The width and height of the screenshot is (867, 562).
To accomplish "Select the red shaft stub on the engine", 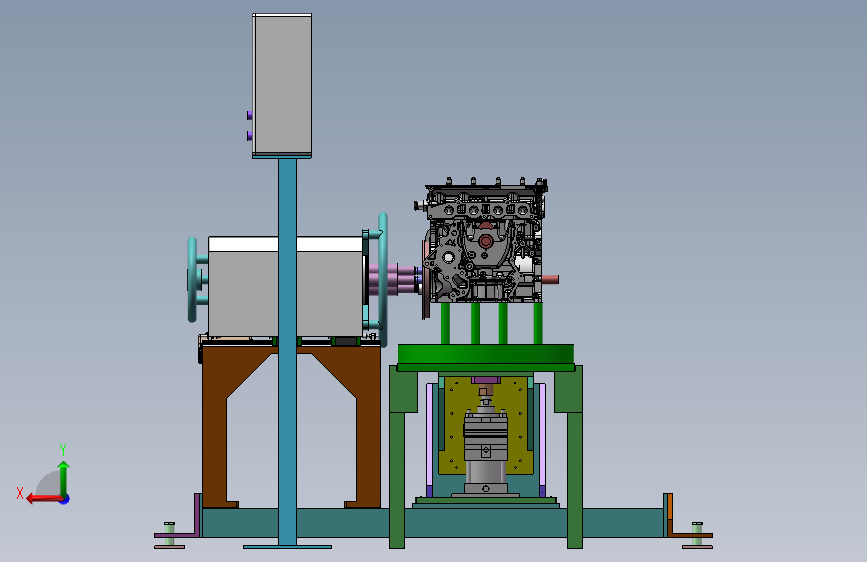I will 550,279.
